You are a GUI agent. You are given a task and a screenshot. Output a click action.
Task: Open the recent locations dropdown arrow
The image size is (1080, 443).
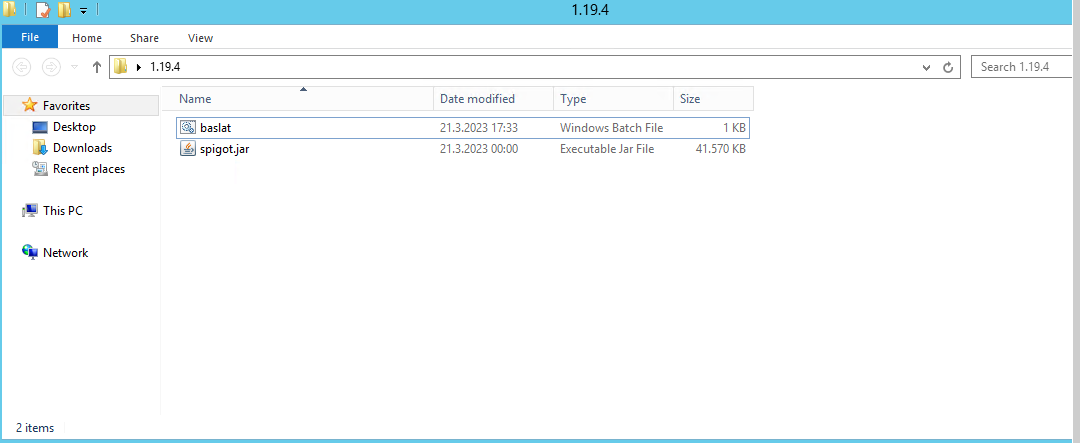point(74,68)
